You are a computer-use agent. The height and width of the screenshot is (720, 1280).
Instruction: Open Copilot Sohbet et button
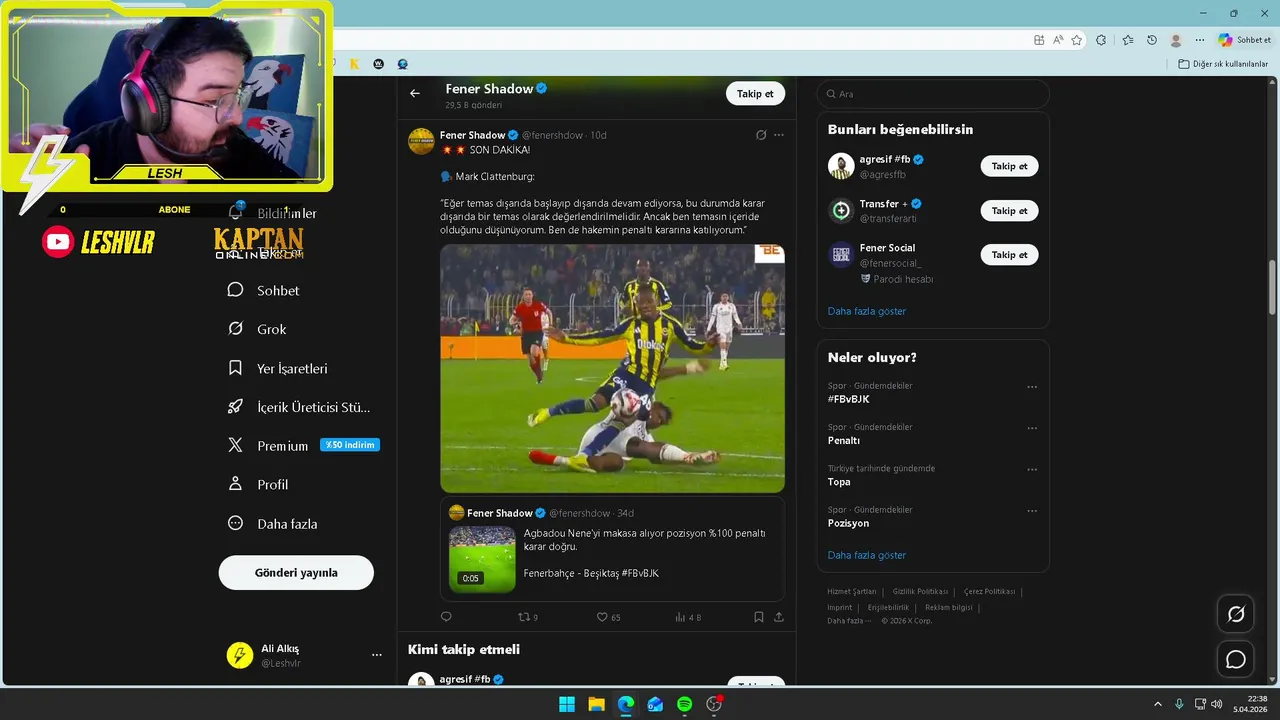coord(1245,40)
